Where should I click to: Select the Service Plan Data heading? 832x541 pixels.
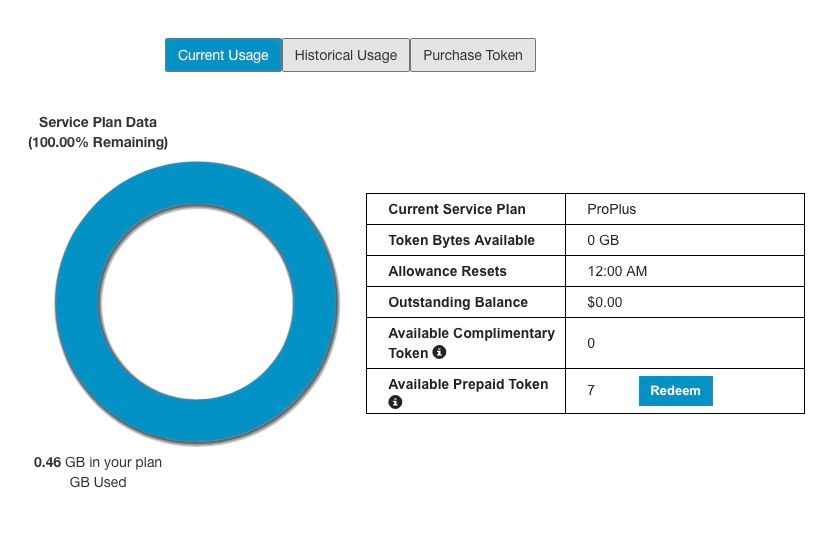tap(98, 122)
